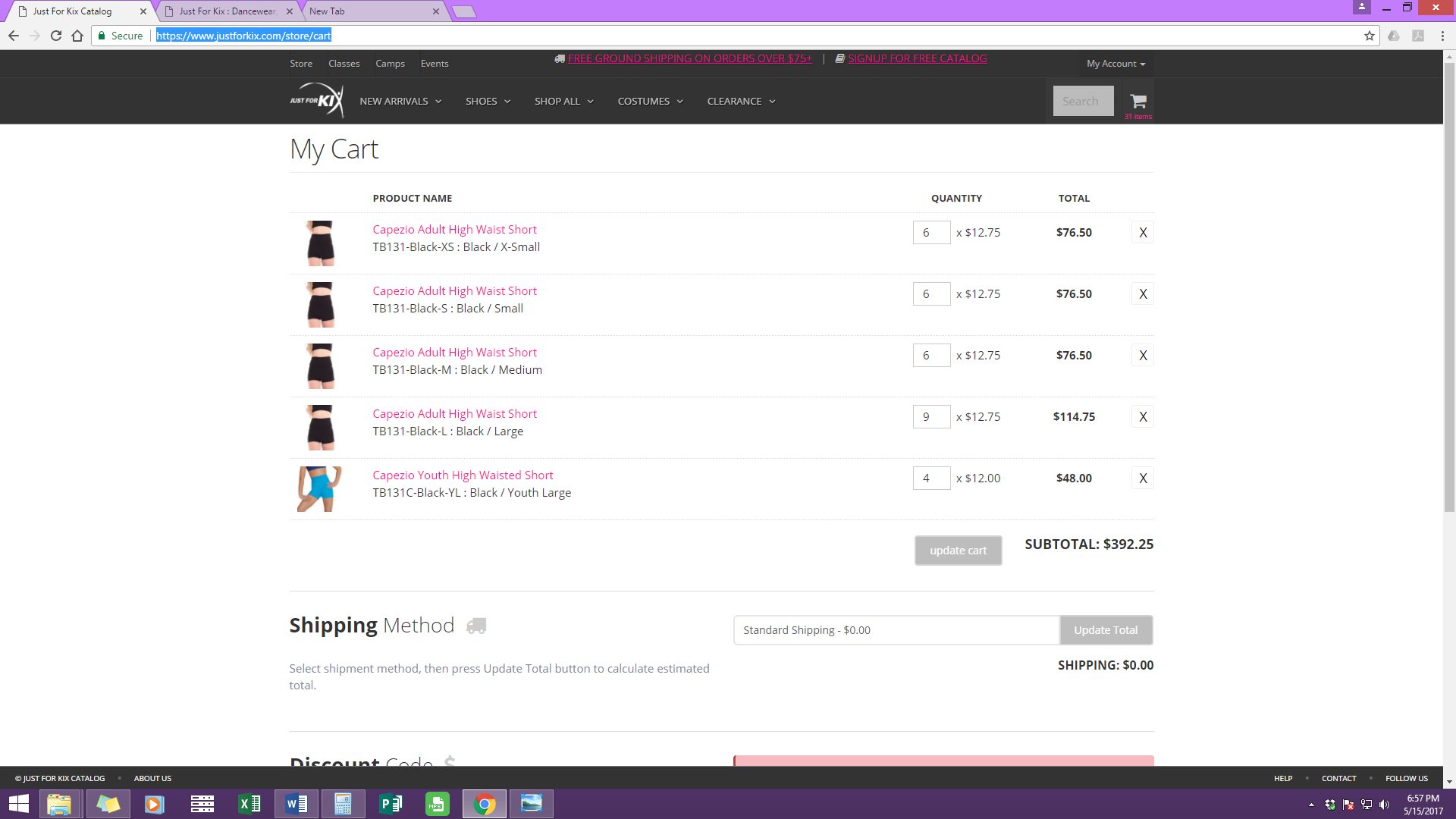Switch to the Just For Kix Dancewear tab

click(x=227, y=11)
